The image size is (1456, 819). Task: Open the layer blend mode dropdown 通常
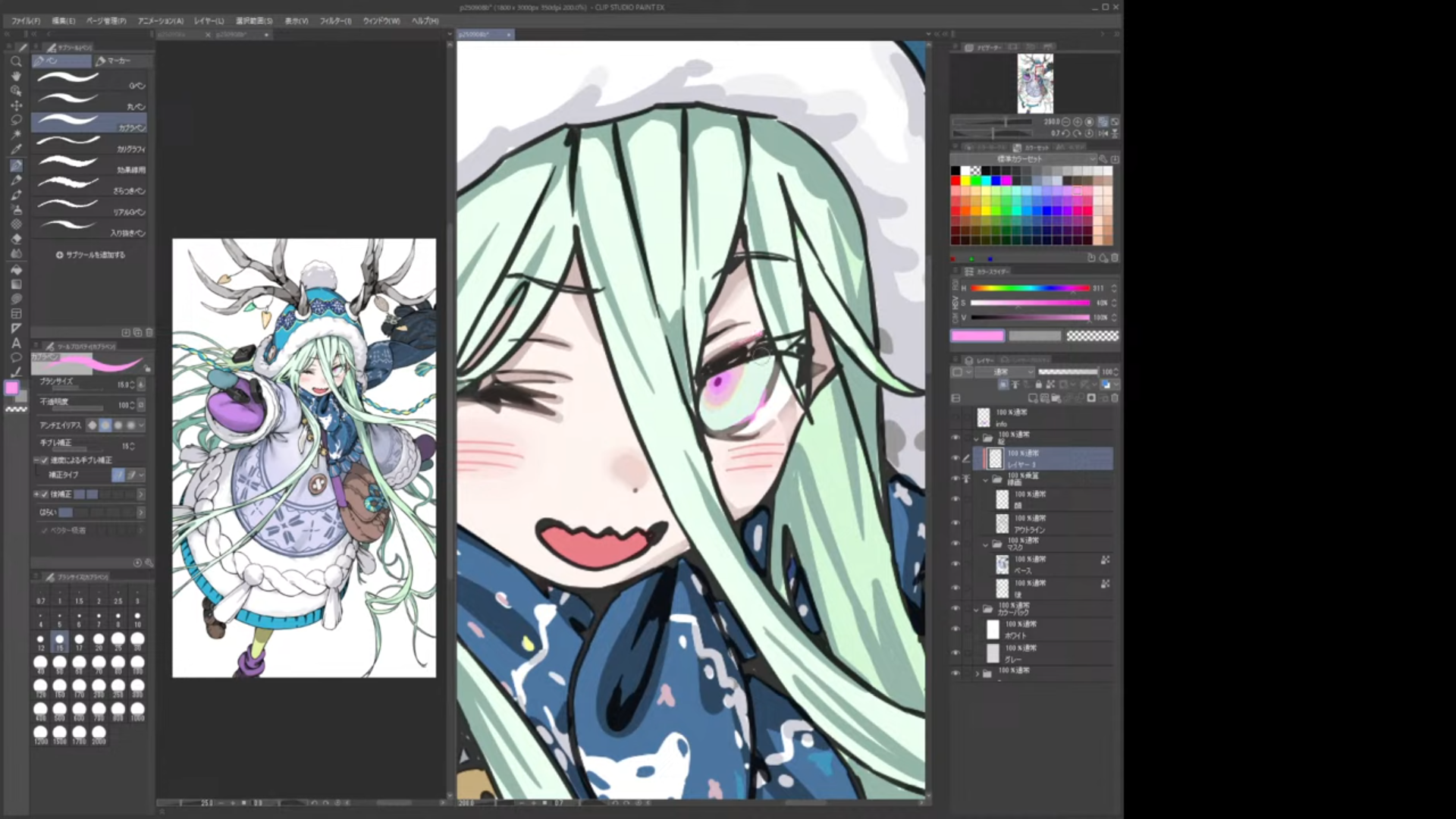click(x=1004, y=372)
